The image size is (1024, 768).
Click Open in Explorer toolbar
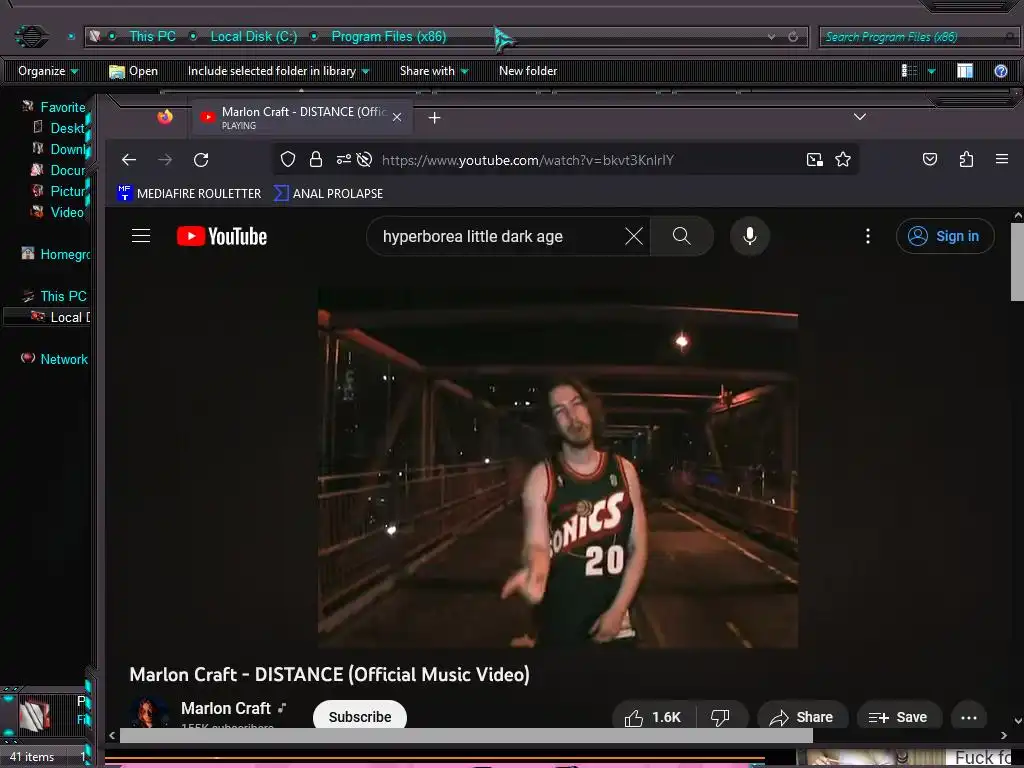(x=133, y=71)
